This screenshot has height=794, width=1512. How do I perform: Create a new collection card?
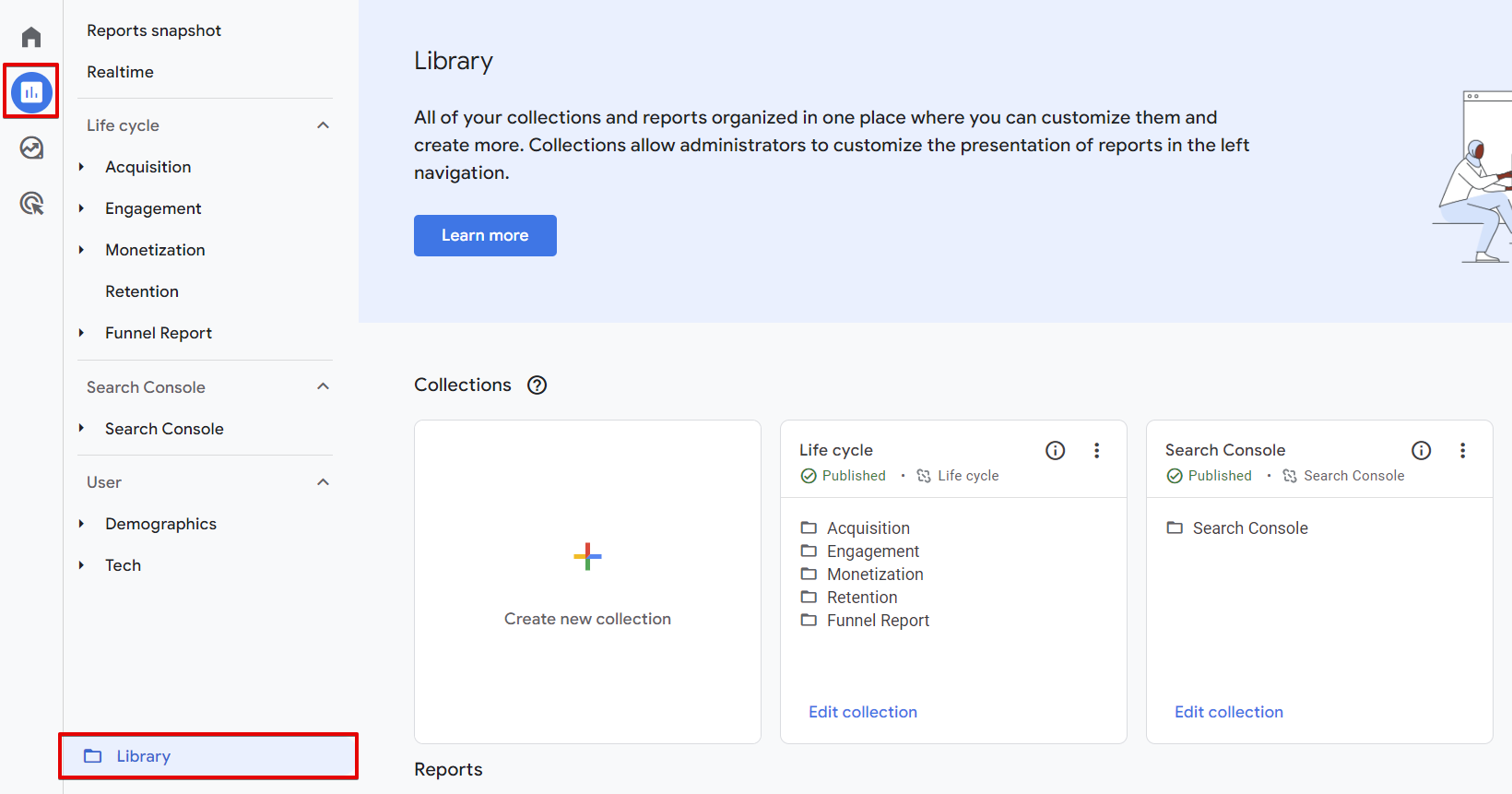pyautogui.click(x=587, y=582)
